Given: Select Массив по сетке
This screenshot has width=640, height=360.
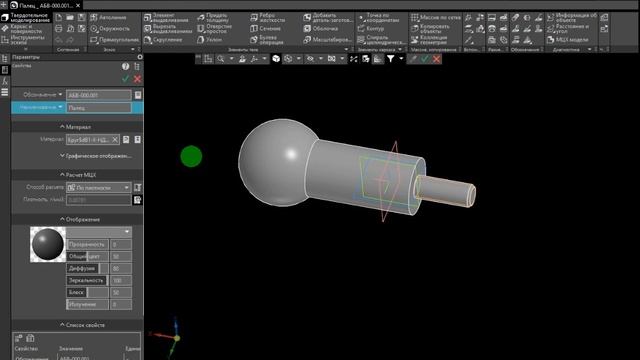Looking at the screenshot, I should tap(436, 18).
